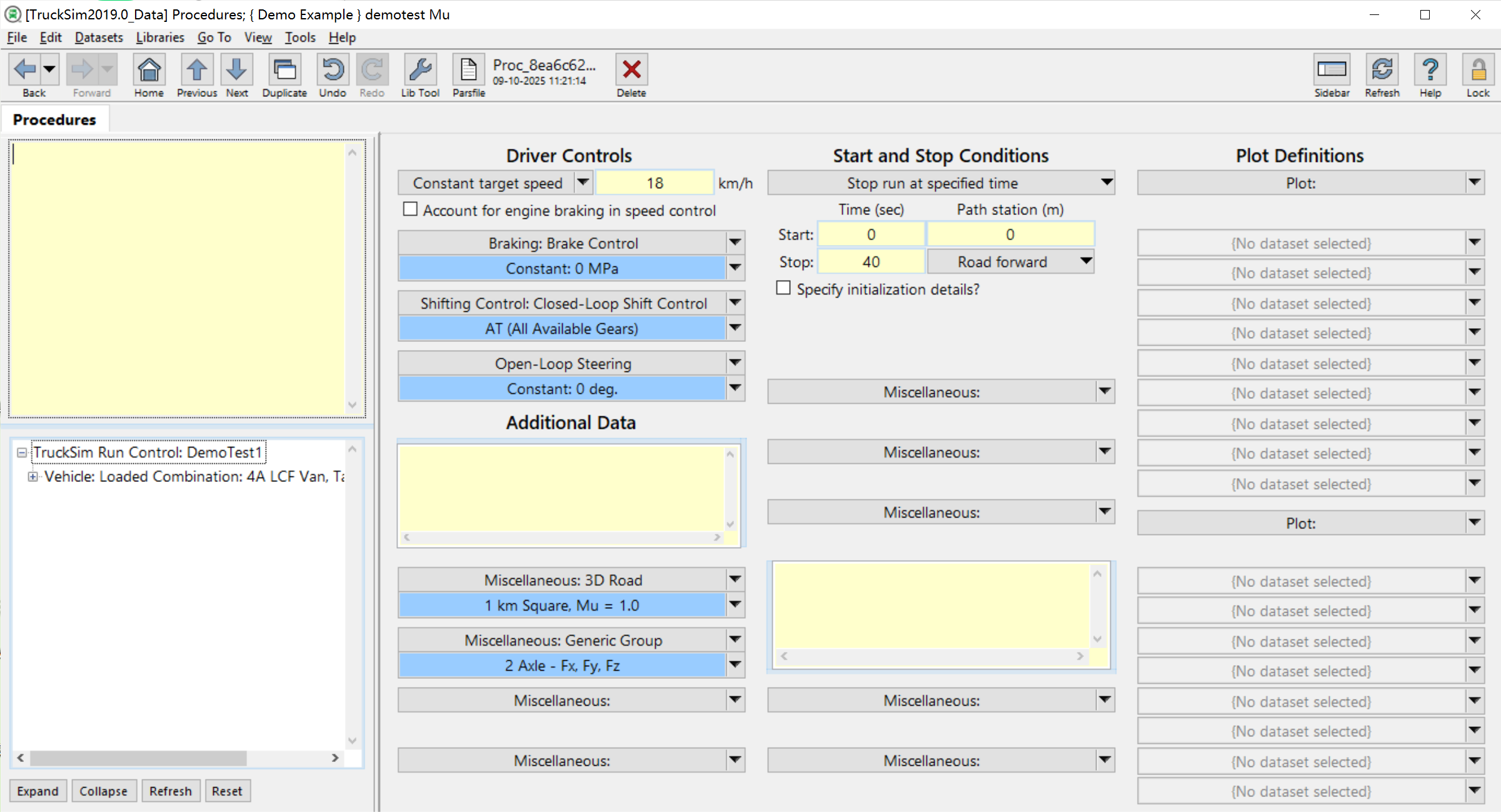The height and width of the screenshot is (812, 1501).
Task: Click the Start path station field
Action: 1010,234
